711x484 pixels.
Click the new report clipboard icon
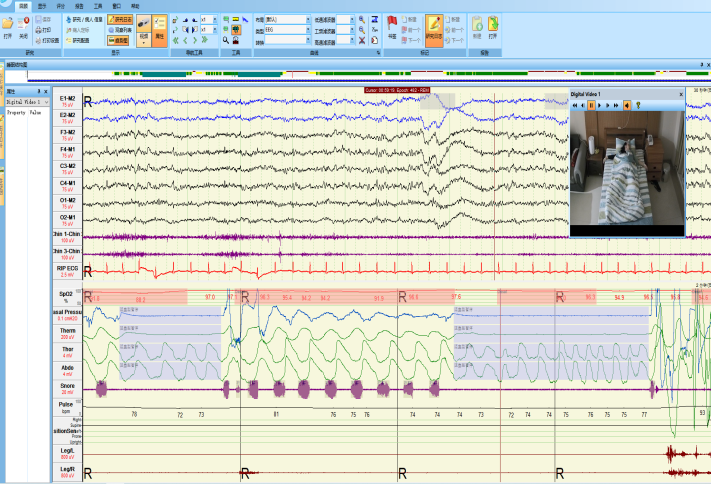coord(477,24)
